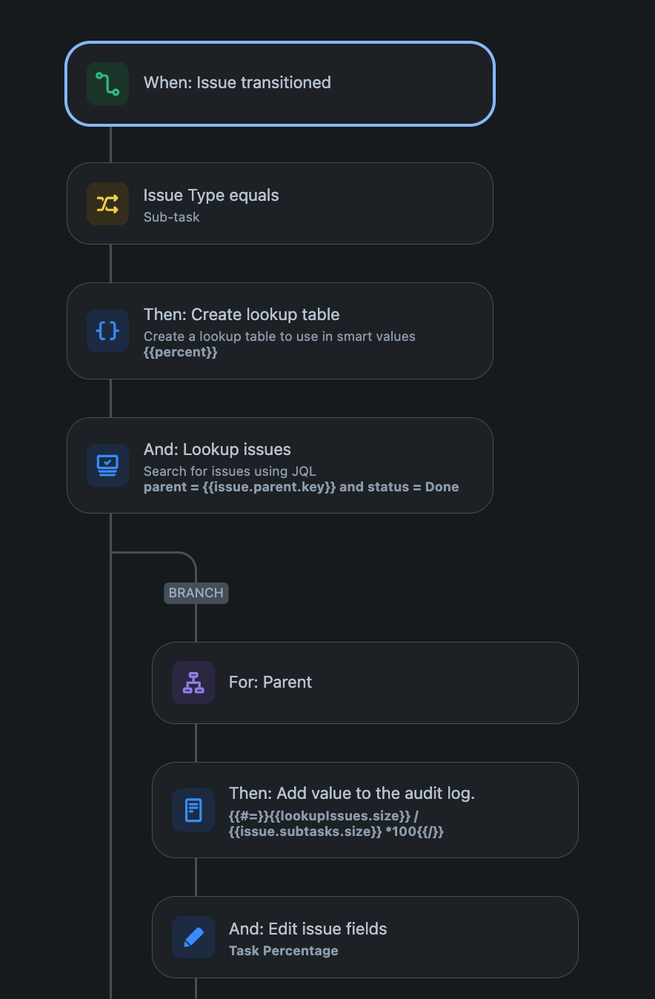Select the Lookup issues JQL search icon

click(x=107, y=465)
